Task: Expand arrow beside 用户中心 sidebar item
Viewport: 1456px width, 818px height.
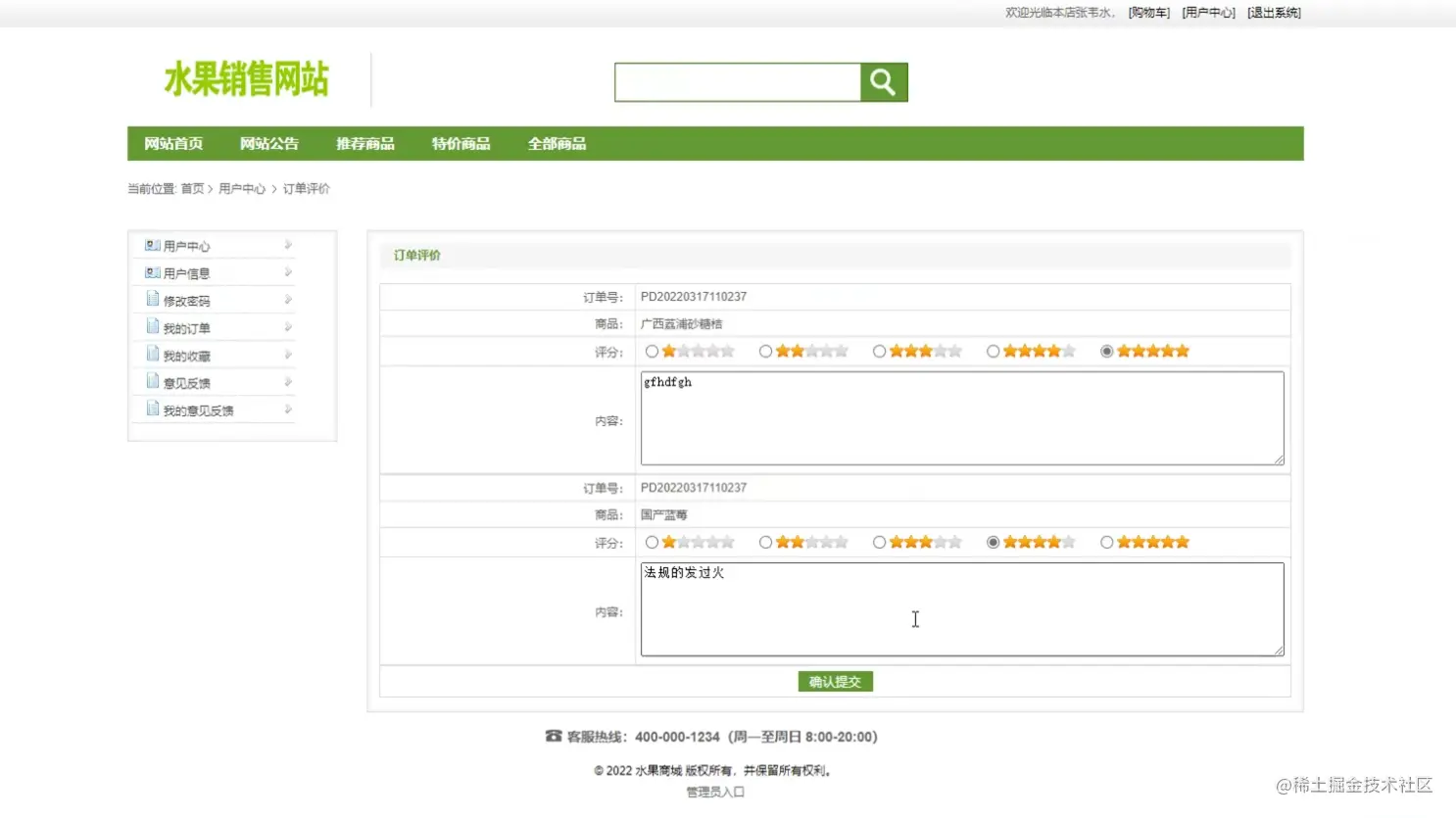Action: (x=288, y=245)
